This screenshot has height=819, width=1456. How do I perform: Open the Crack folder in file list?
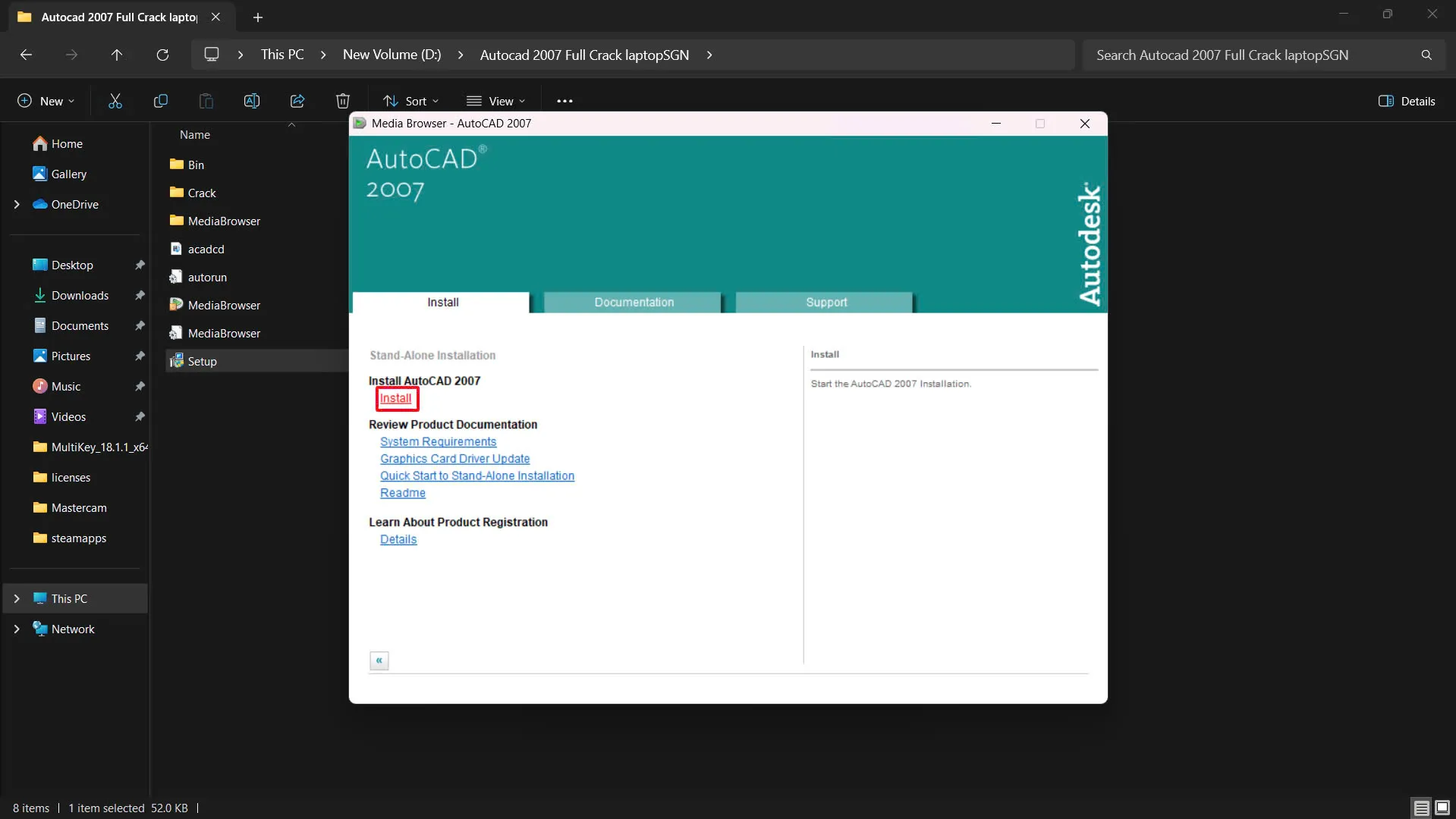[x=202, y=193]
